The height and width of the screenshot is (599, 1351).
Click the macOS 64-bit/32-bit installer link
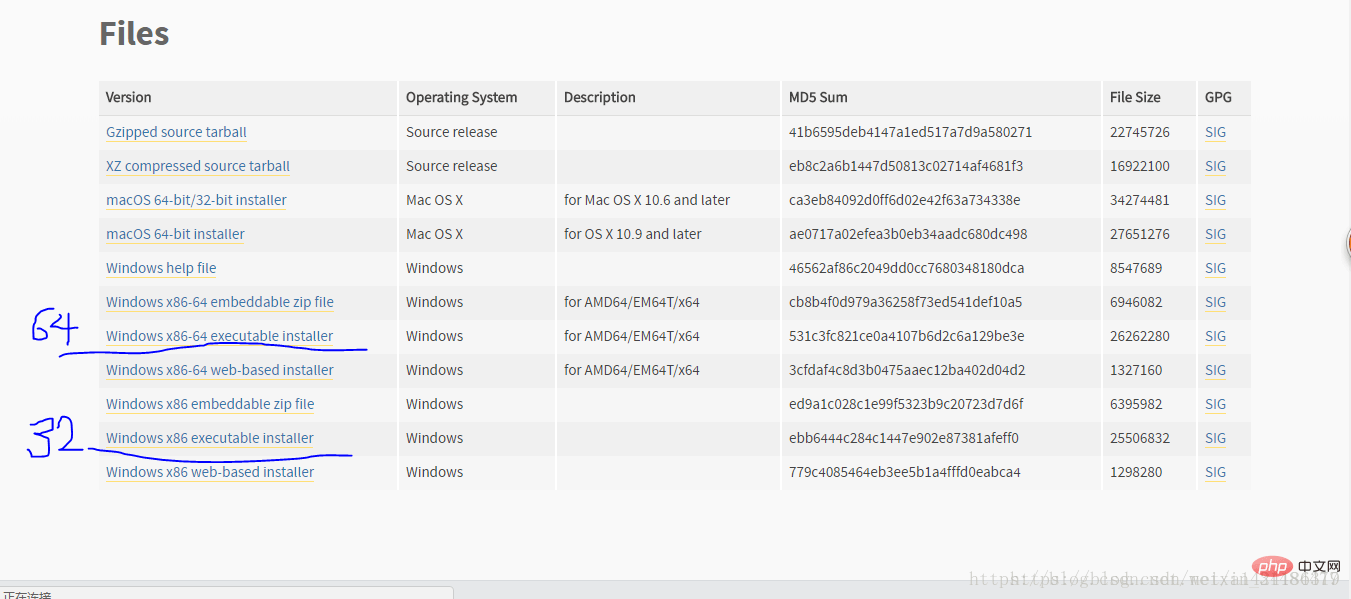[x=196, y=200]
